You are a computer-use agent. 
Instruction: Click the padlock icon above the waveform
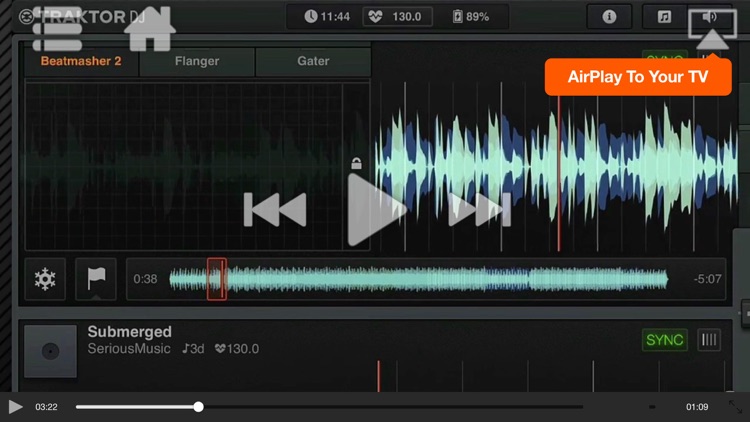[356, 163]
